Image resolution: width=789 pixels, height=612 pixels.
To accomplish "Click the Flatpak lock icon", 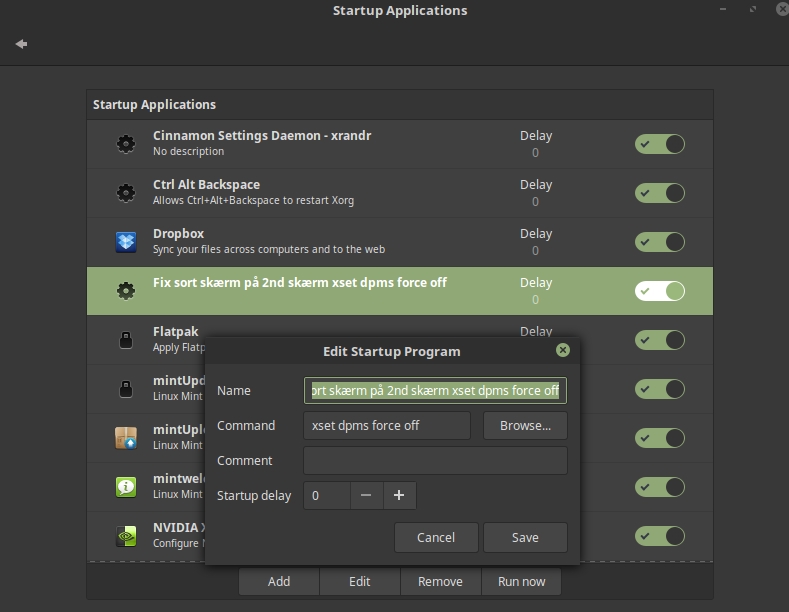I will (x=126, y=340).
